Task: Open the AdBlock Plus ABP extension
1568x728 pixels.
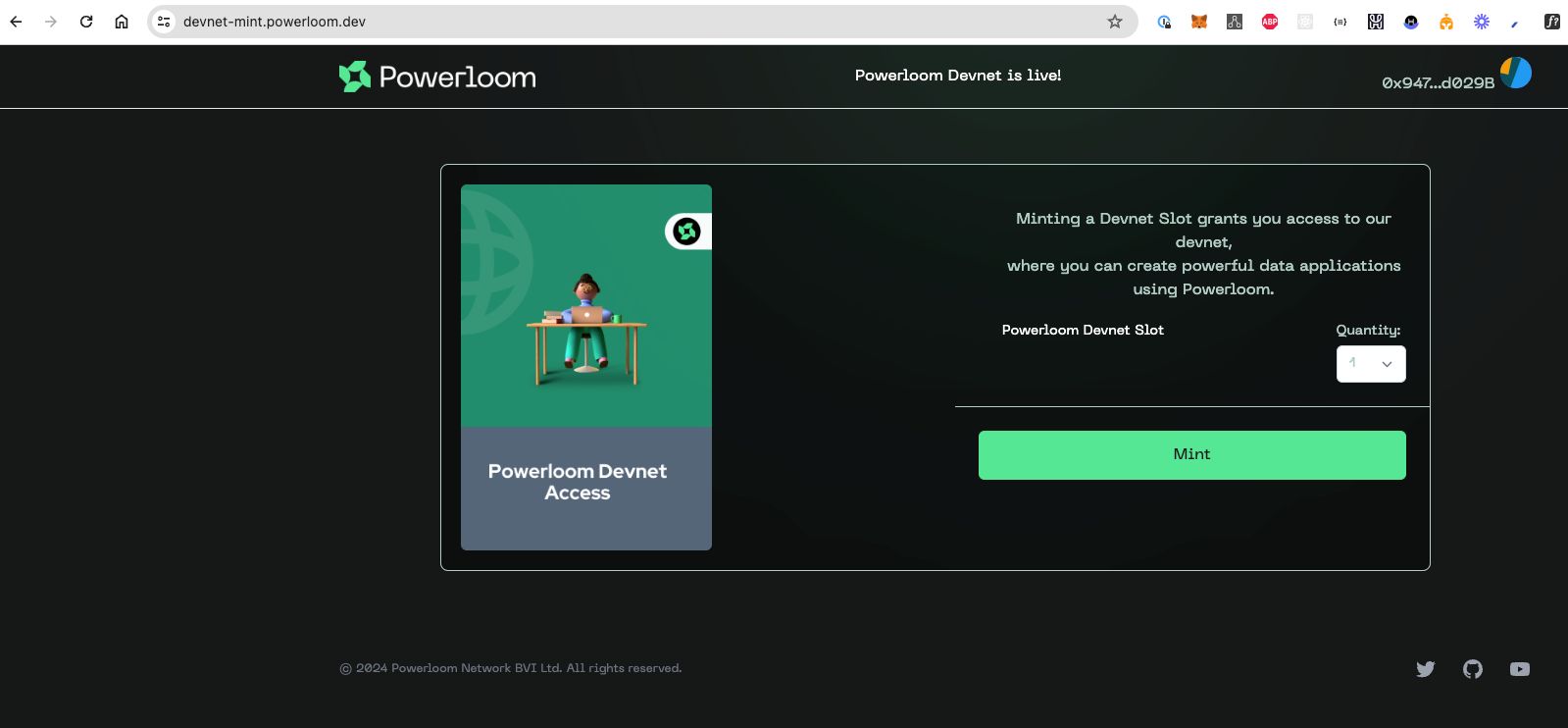Action: tap(1270, 22)
